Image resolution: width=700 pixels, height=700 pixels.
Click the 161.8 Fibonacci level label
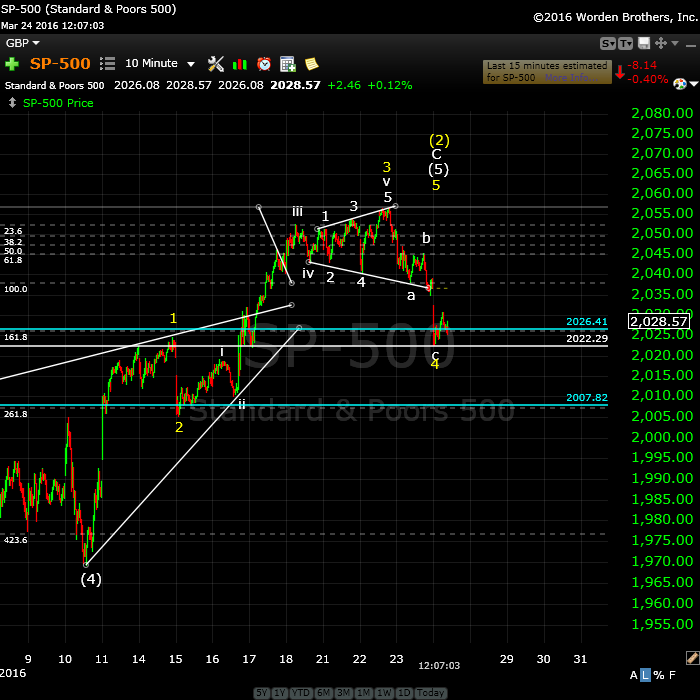(16, 337)
